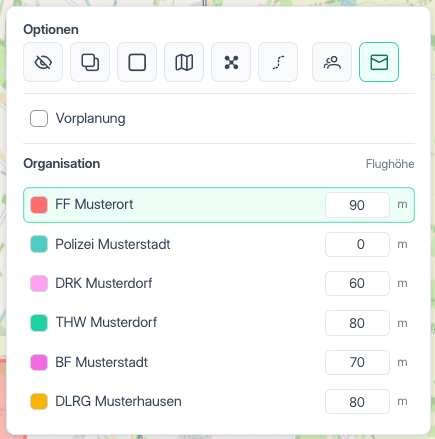Open the people group icon
The width and height of the screenshot is (435, 439).
tap(332, 62)
